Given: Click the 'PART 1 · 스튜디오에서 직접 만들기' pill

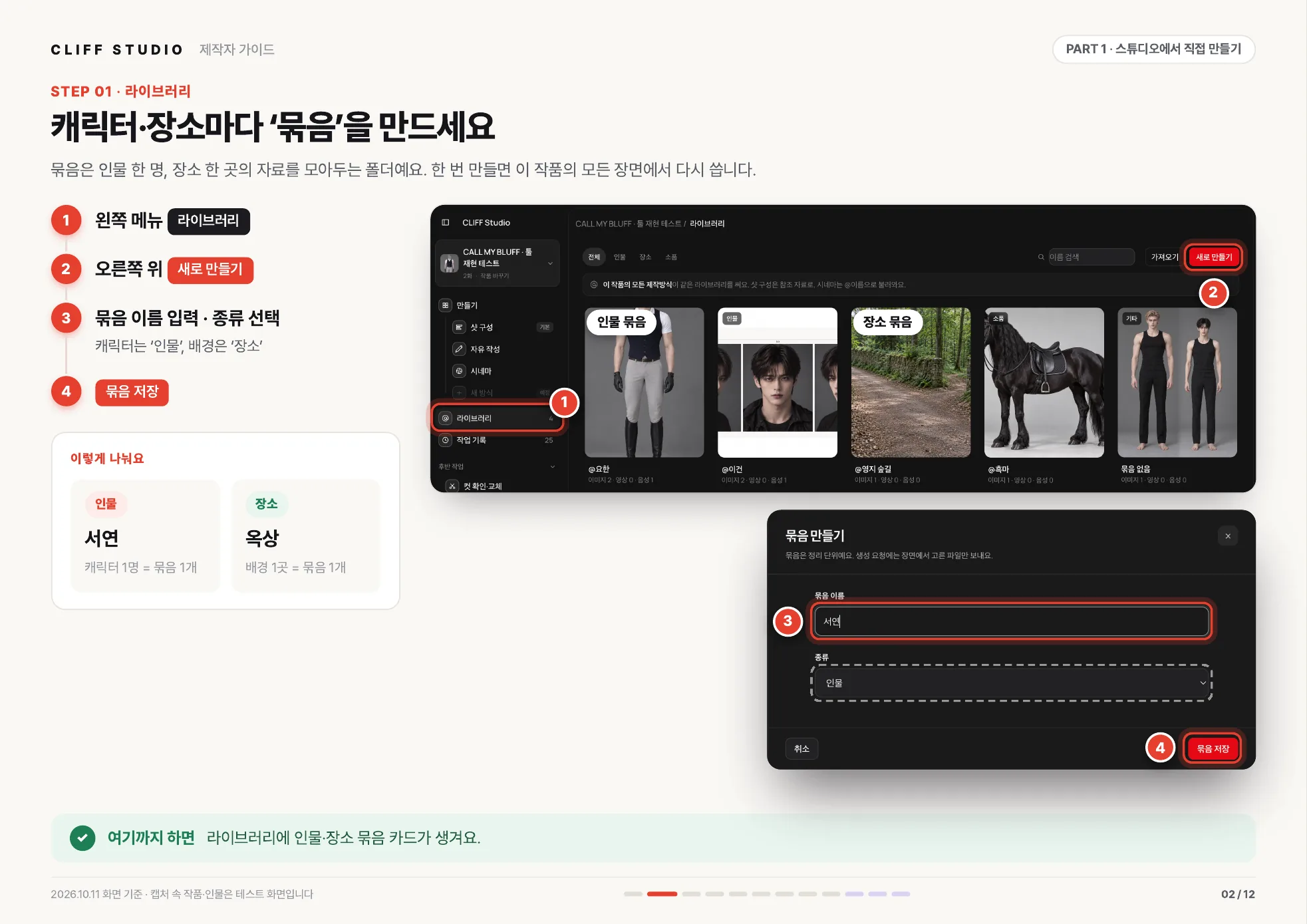Looking at the screenshot, I should [1153, 49].
